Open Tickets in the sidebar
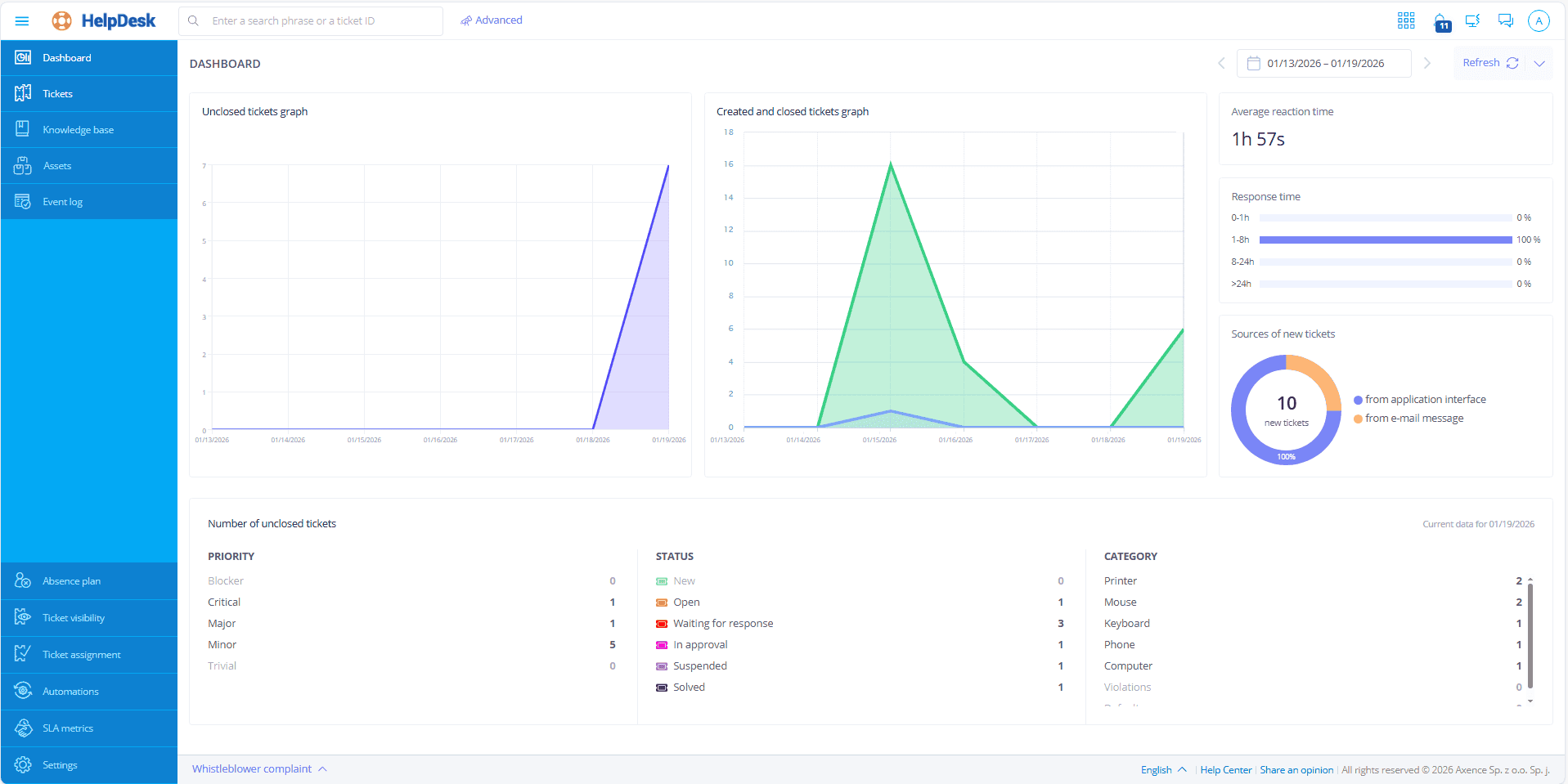The image size is (1568, 784). (x=57, y=94)
